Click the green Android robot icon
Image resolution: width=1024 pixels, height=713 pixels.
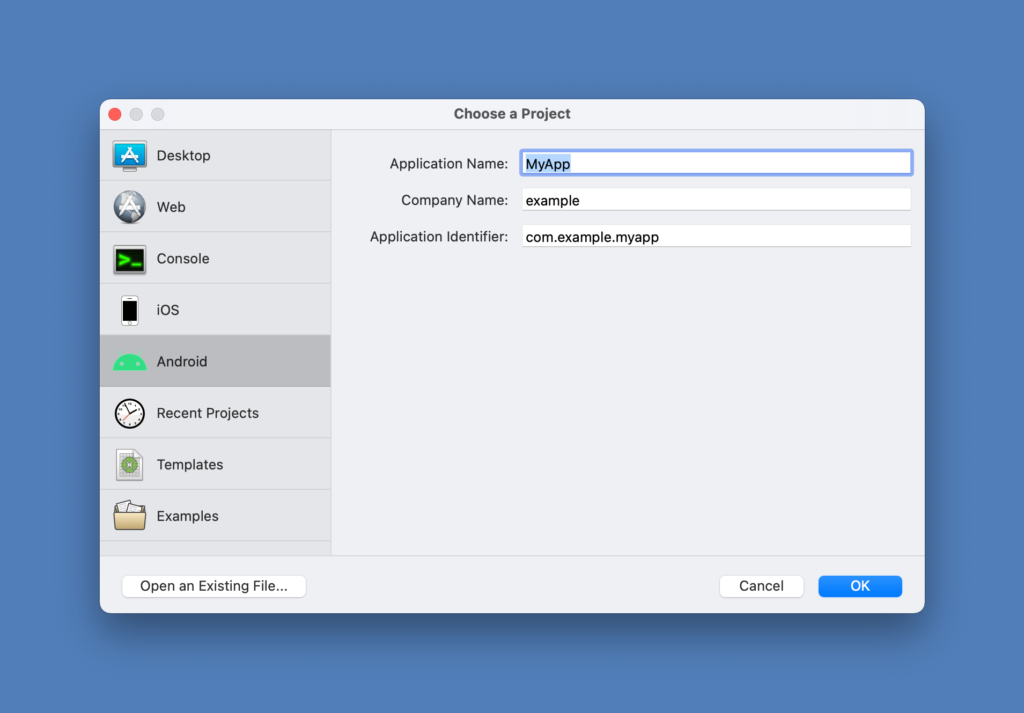tap(129, 362)
